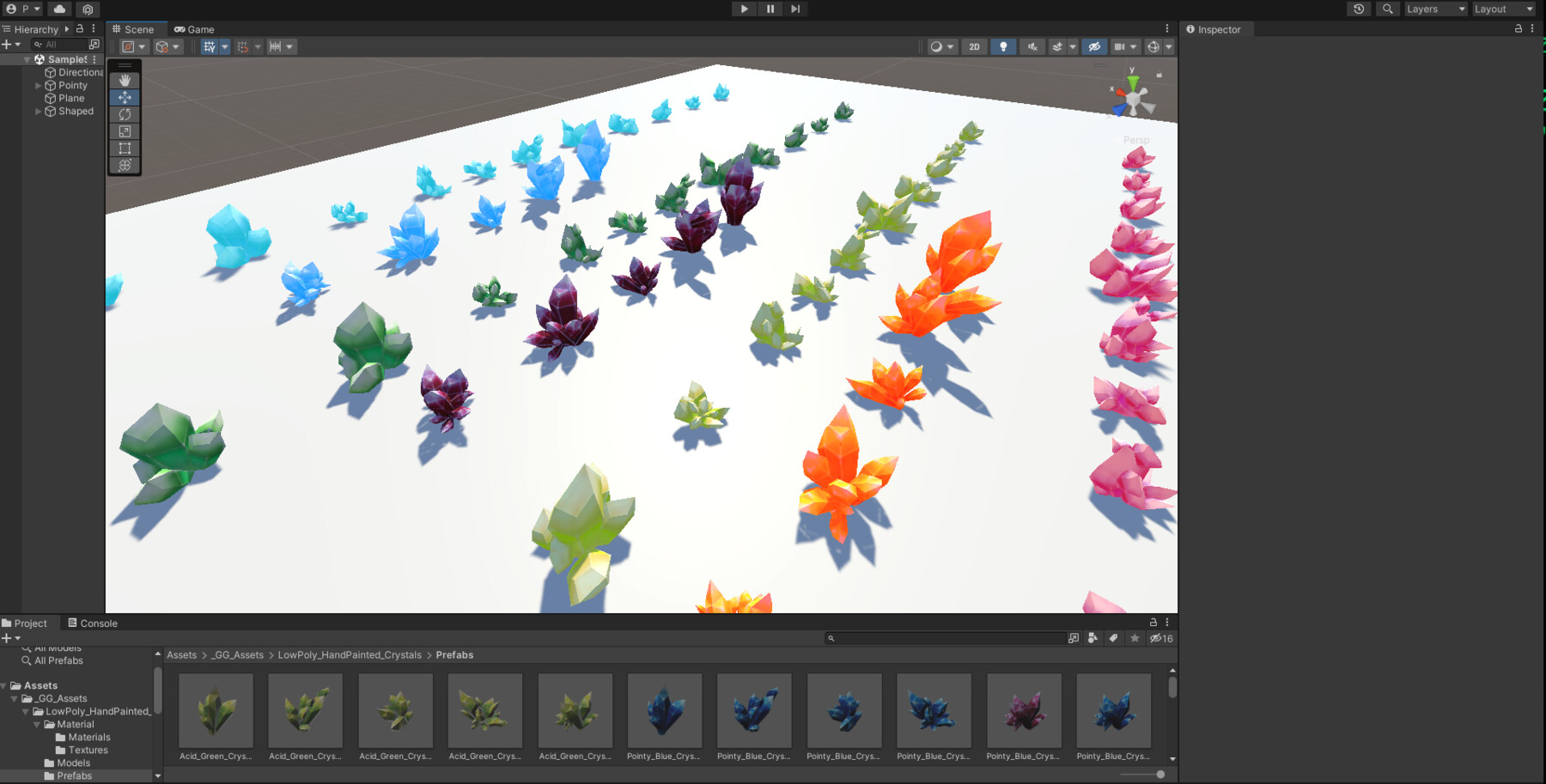Select the Rotate tool
1546x784 pixels.
[125, 113]
